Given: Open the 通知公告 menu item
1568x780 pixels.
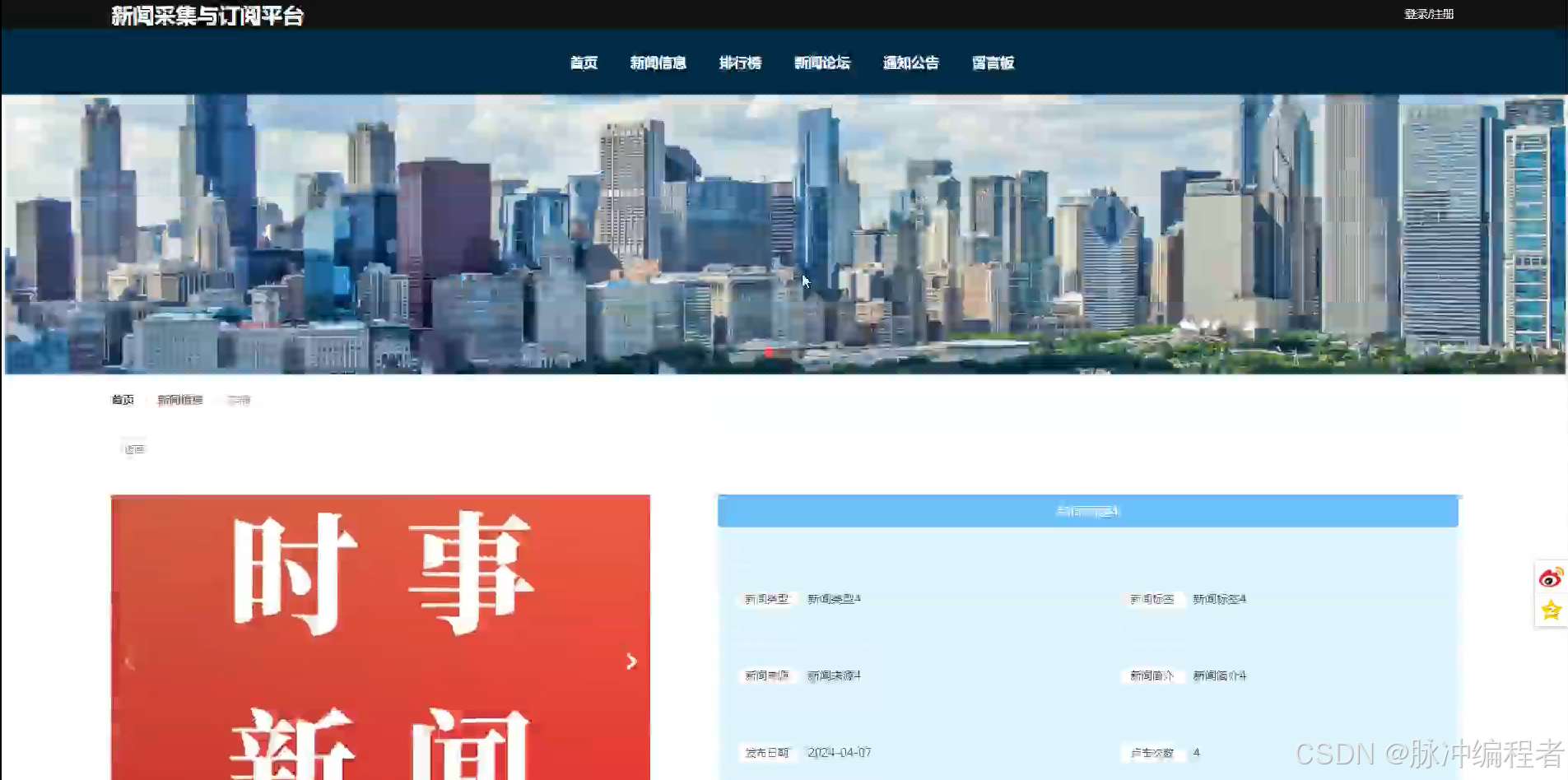Looking at the screenshot, I should click(910, 63).
